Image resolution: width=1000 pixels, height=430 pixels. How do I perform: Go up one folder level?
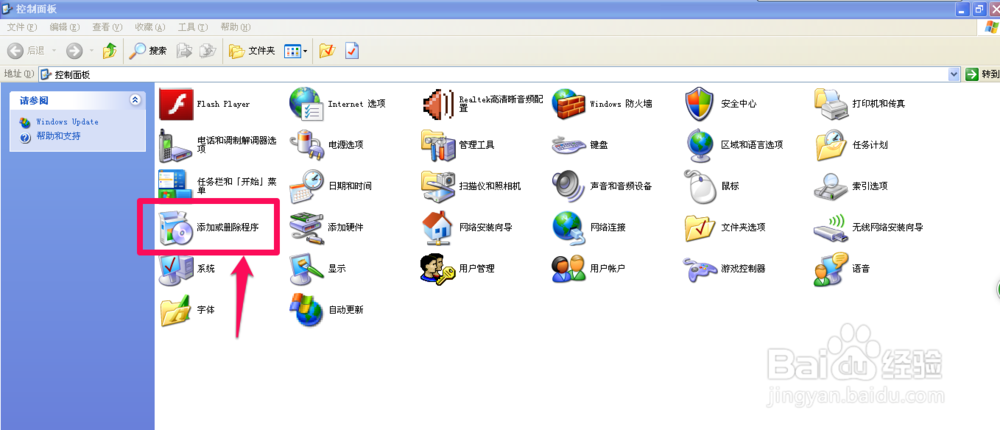(x=110, y=51)
